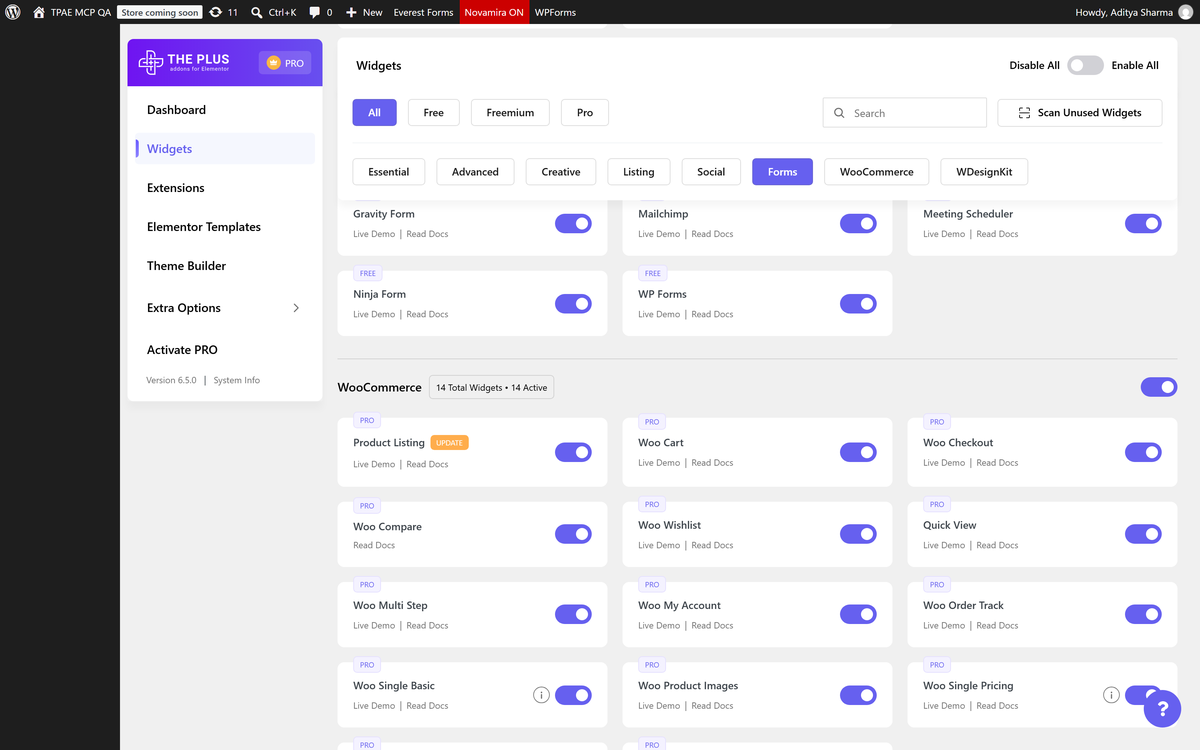The width and height of the screenshot is (1200, 750).
Task: Open the Ctrl+K search magnifier icon
Action: pyautogui.click(x=257, y=12)
